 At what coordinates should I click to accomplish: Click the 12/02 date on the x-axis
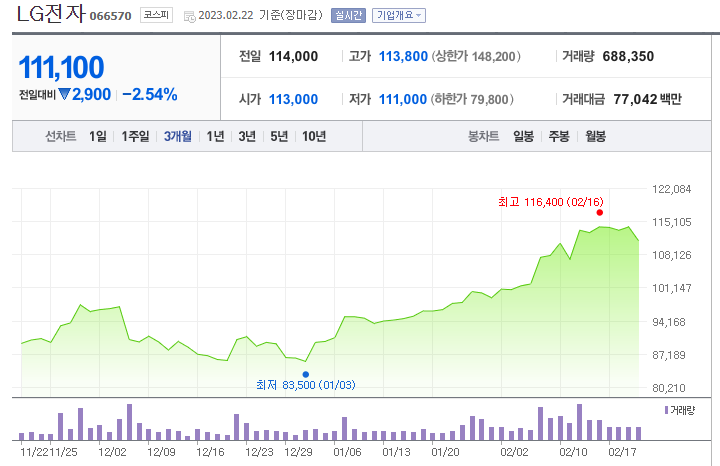[x=112, y=452]
